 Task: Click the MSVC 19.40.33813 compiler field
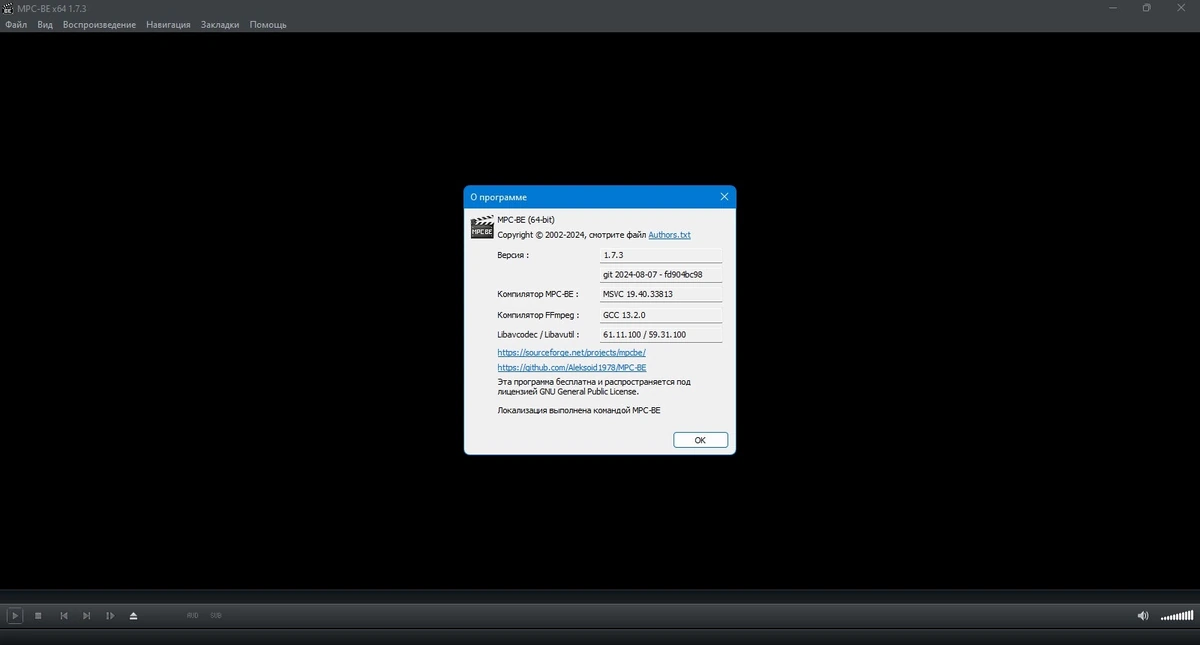pyautogui.click(x=660, y=294)
